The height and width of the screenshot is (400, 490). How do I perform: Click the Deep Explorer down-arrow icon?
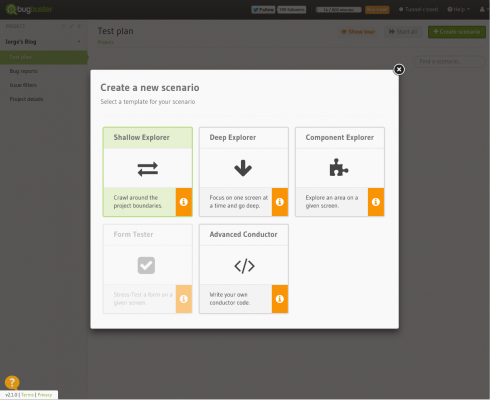(243, 168)
